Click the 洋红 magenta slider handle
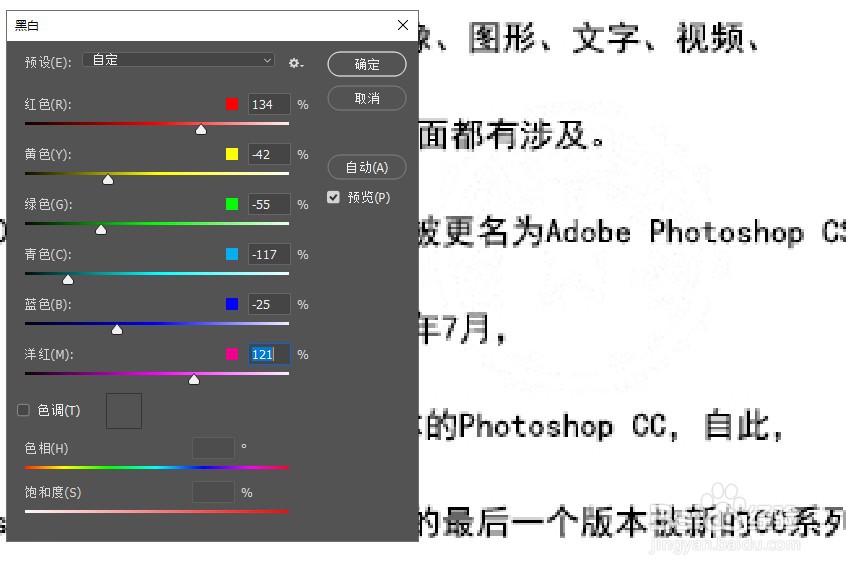 click(194, 379)
